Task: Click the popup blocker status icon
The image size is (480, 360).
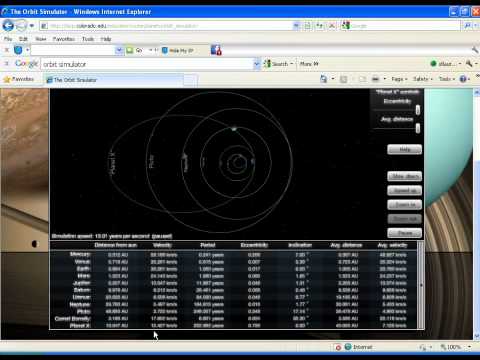Action: point(338,347)
